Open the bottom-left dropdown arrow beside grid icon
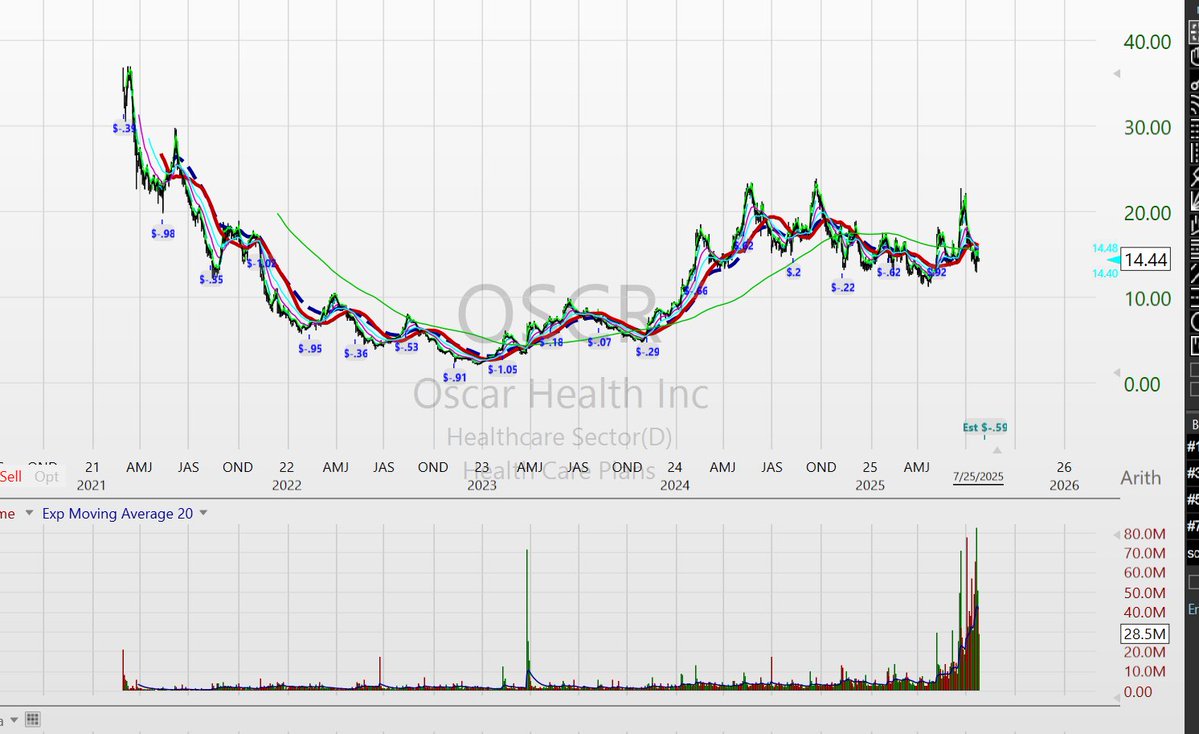The height and width of the screenshot is (734, 1199). pos(14,720)
